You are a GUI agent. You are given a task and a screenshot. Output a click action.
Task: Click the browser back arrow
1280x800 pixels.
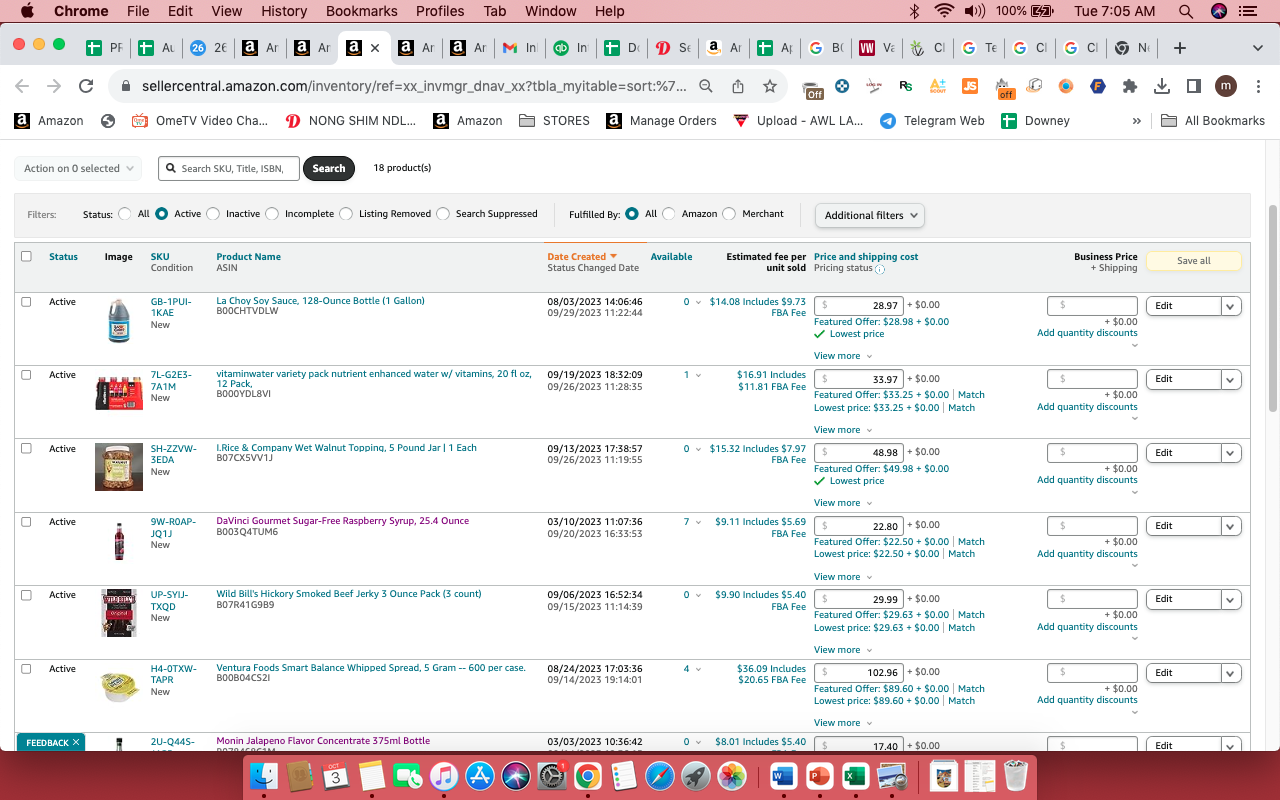[x=22, y=87]
